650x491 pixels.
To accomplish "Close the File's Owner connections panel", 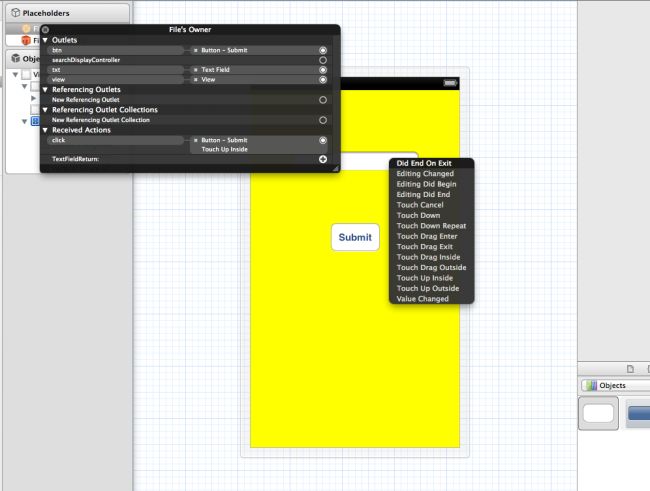I will click(46, 29).
